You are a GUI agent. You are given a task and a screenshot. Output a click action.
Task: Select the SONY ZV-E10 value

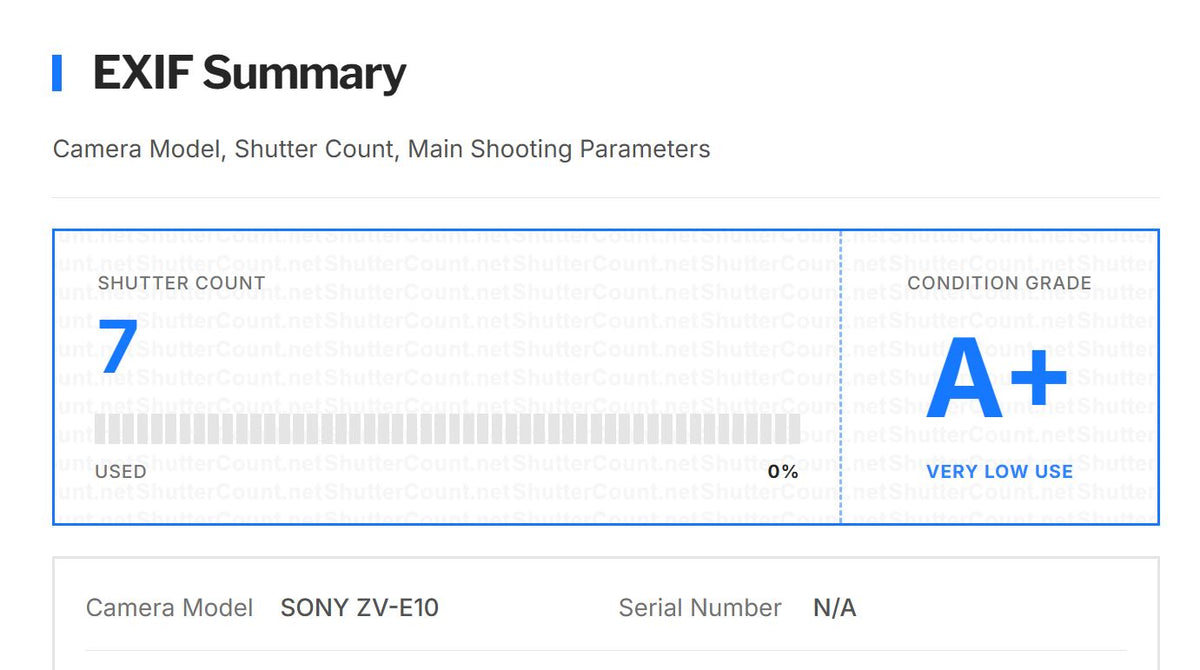(x=359, y=608)
